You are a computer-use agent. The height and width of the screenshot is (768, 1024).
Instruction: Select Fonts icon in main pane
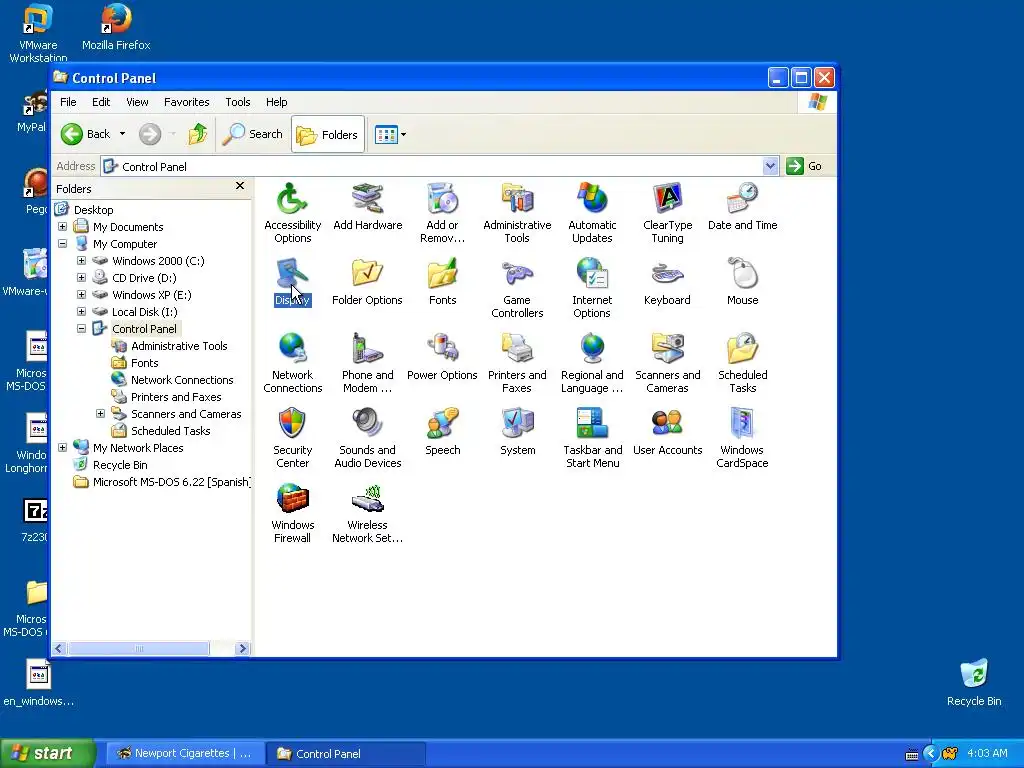[x=442, y=281]
